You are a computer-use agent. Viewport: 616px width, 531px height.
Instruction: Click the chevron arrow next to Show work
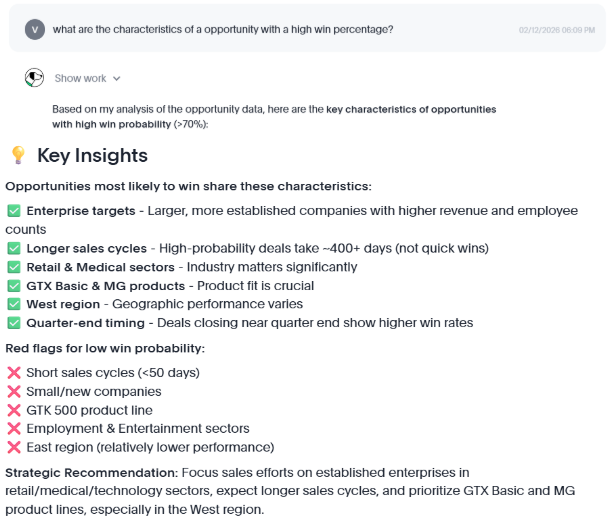[117, 78]
